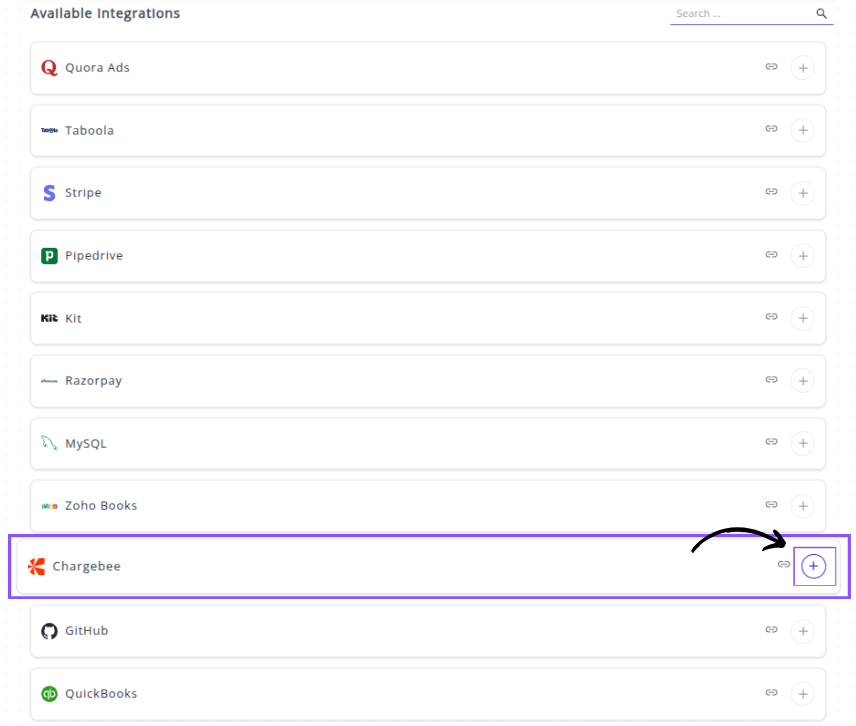Click the magnifier search icon
The image size is (856, 726).
tap(821, 14)
